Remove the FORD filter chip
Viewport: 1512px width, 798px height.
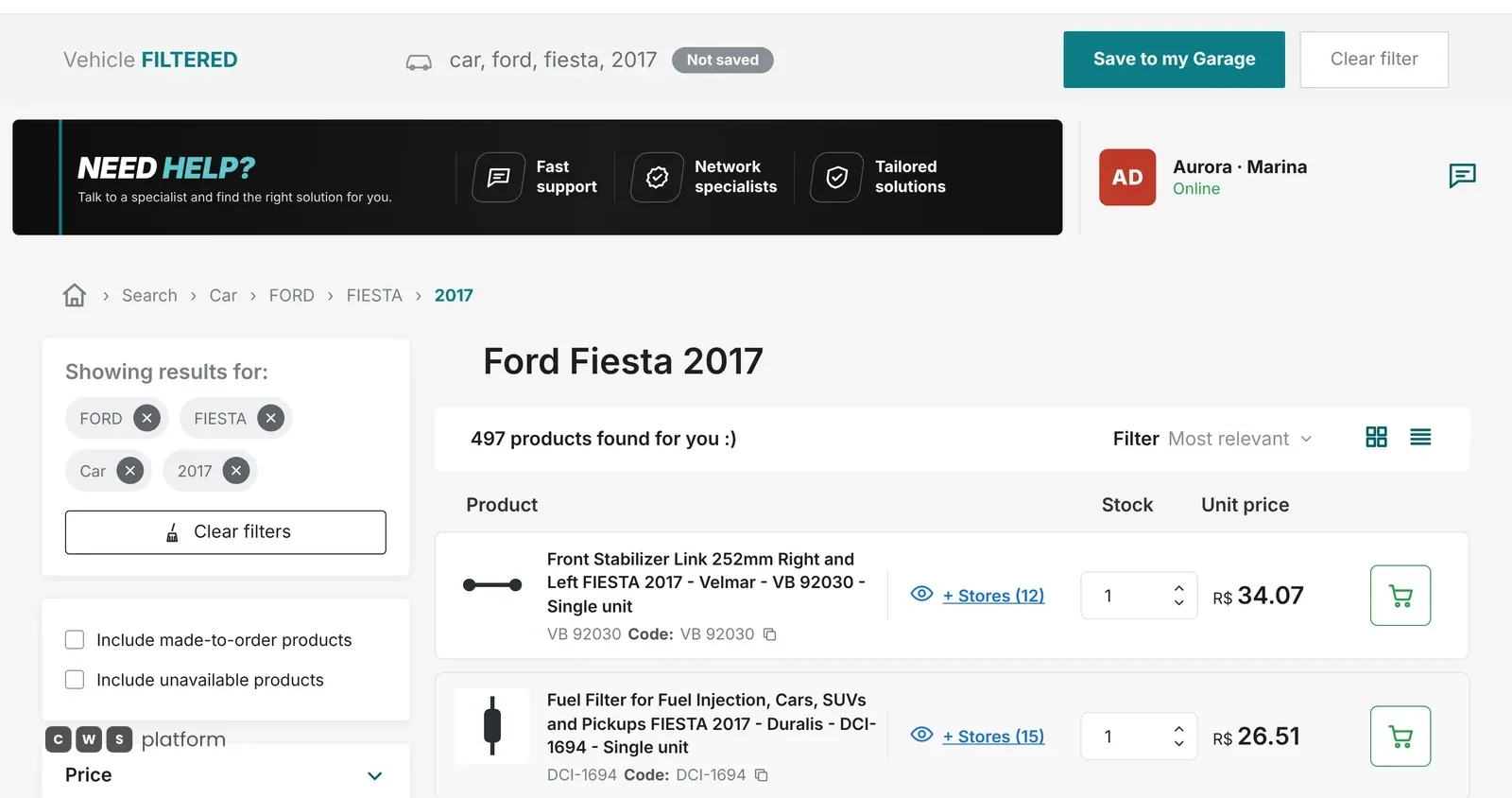click(146, 418)
